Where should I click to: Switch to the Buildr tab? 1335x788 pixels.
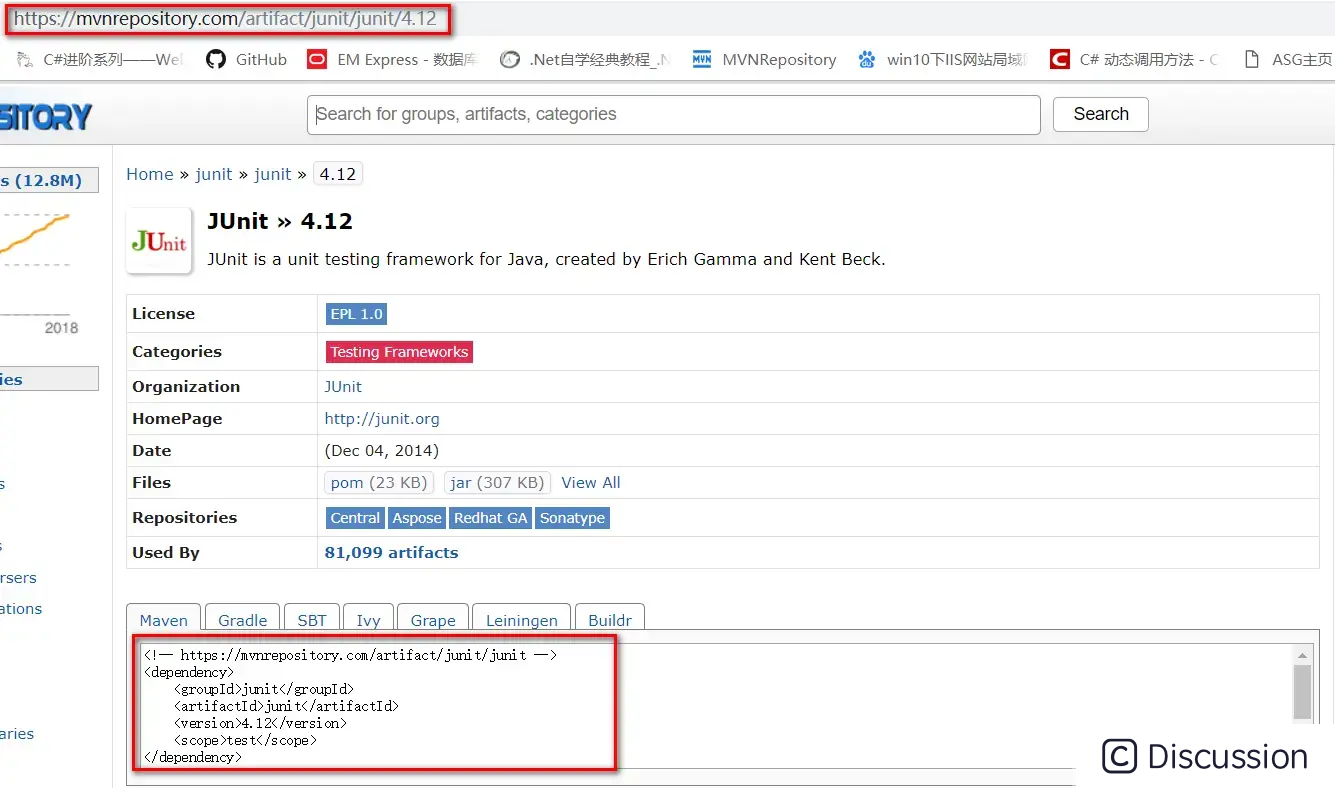click(610, 620)
